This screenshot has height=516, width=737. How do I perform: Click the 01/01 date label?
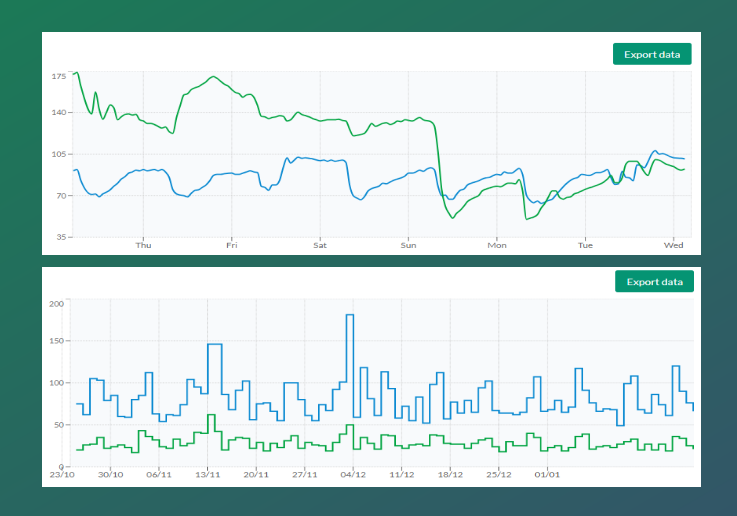547,475
